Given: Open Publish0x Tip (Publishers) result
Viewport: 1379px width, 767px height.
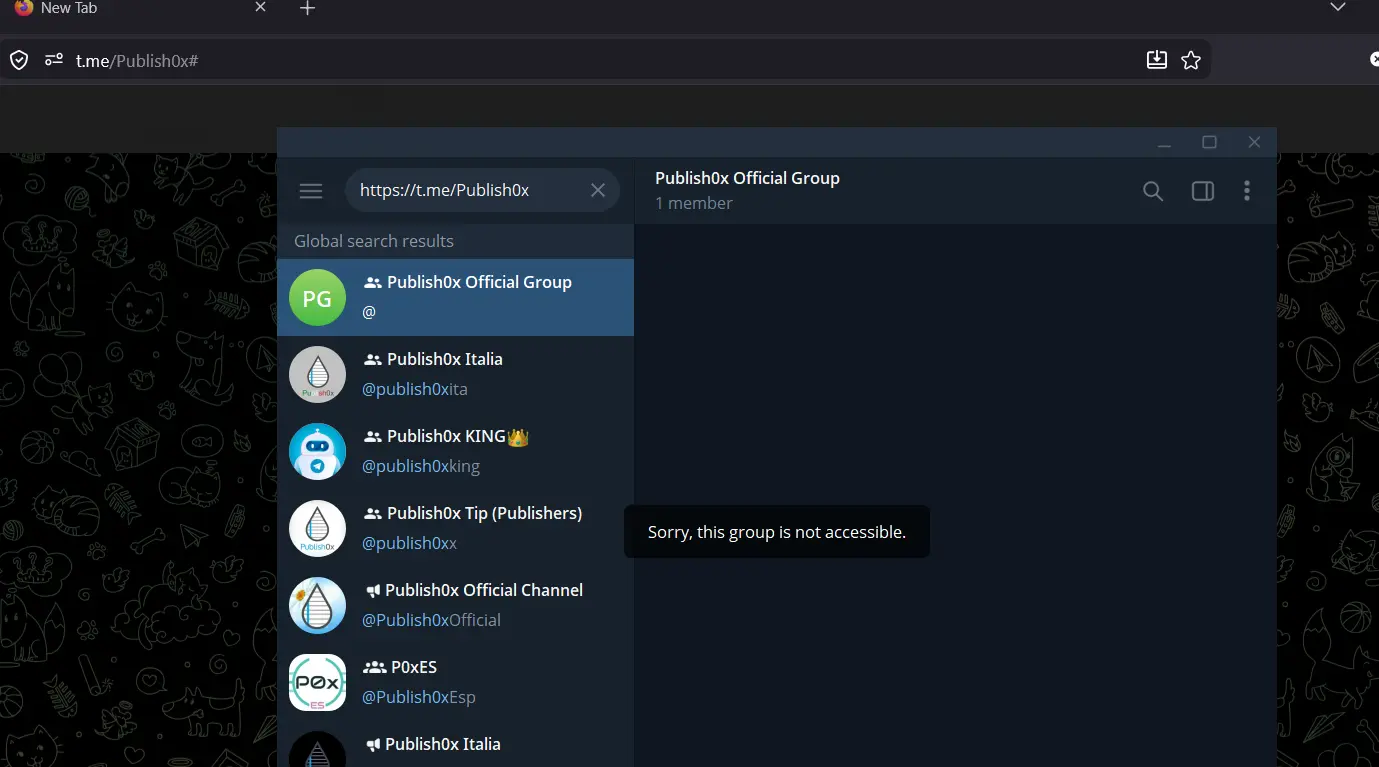Looking at the screenshot, I should (x=455, y=528).
